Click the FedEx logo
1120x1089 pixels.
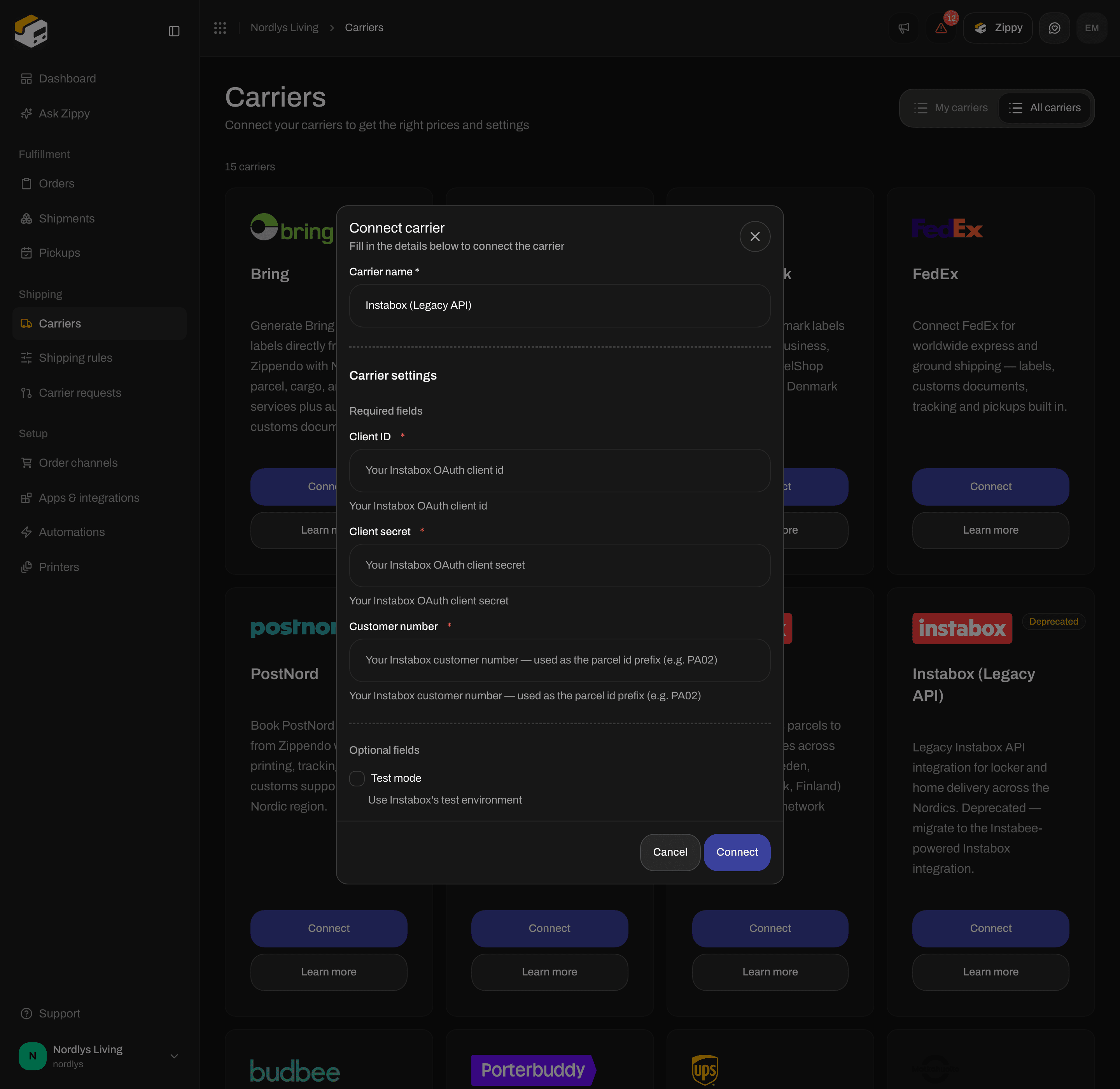(947, 228)
